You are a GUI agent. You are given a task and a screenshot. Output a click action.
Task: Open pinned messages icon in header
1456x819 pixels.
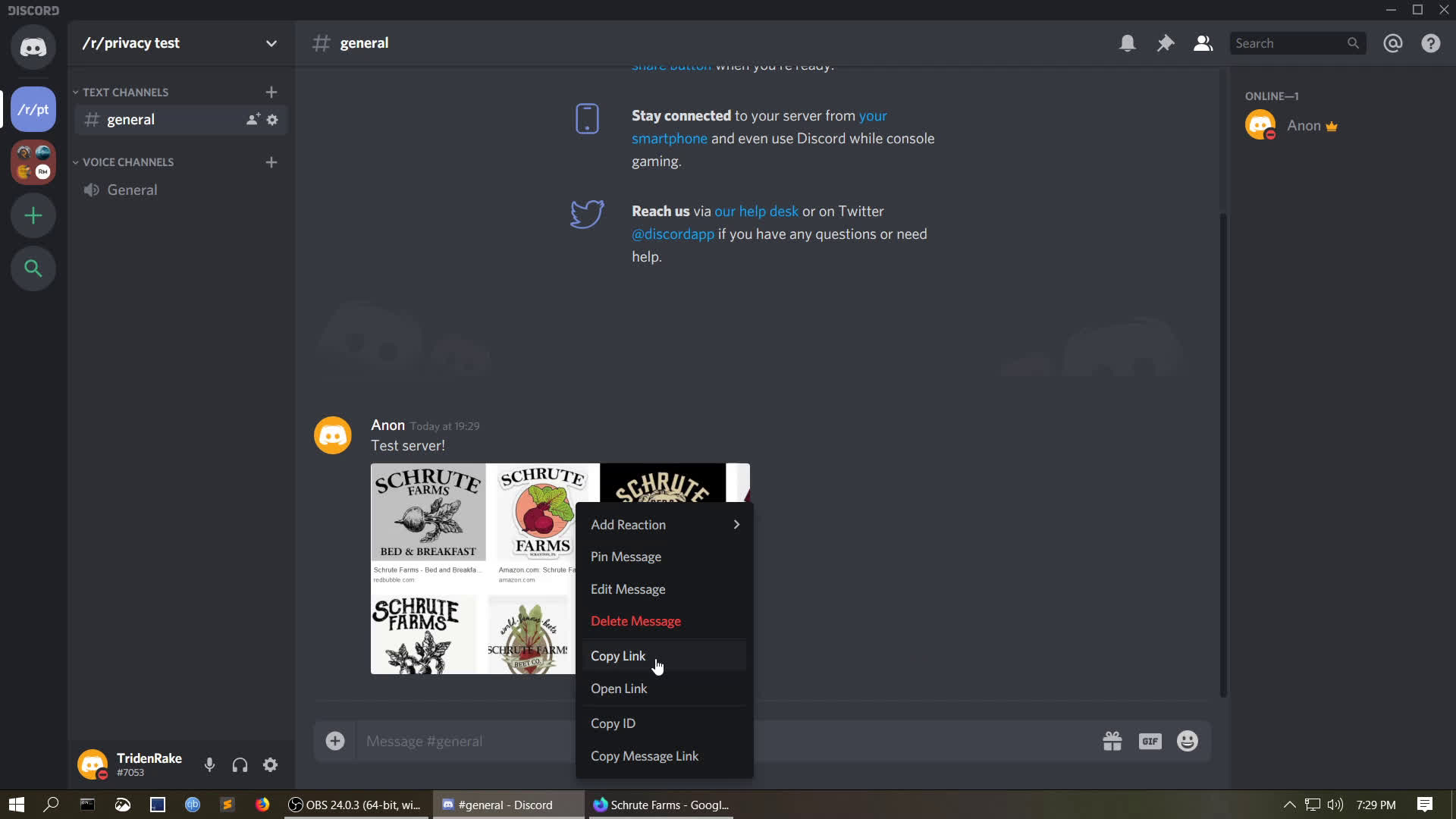point(1165,43)
